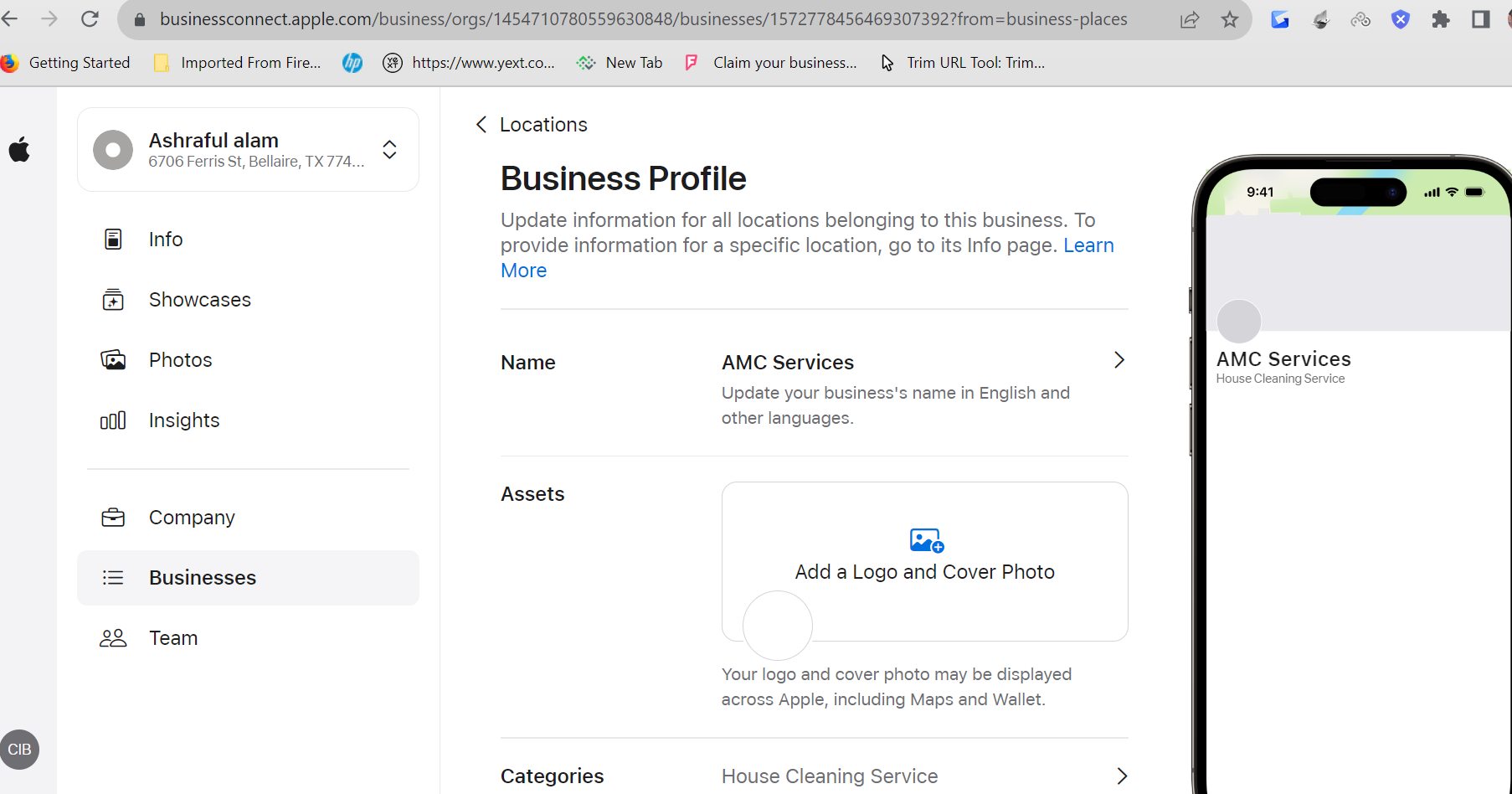Click the Business Profile heading
This screenshot has width=1512, height=794.
click(624, 178)
